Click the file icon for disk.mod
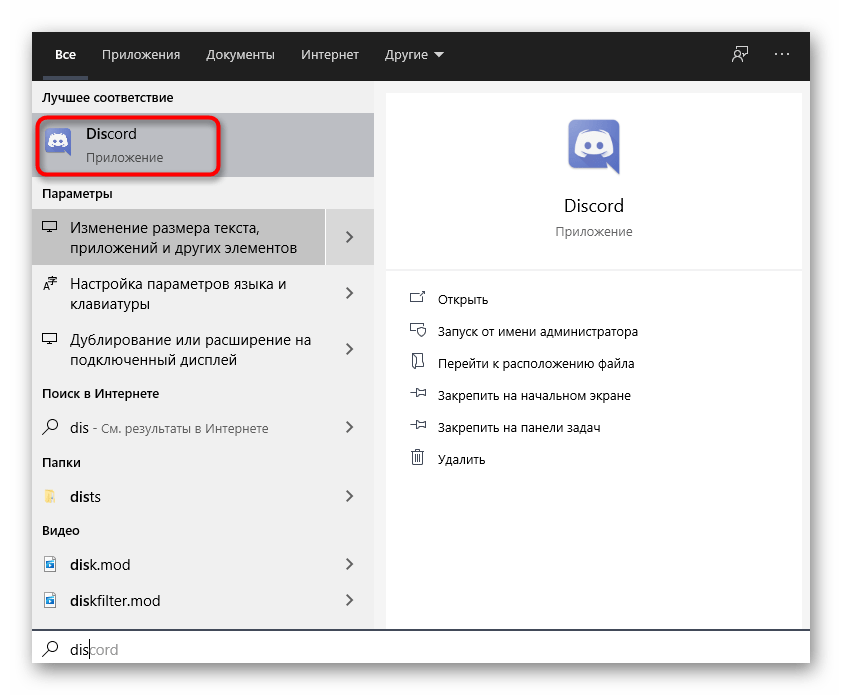This screenshot has height=695, width=842. click(50, 564)
